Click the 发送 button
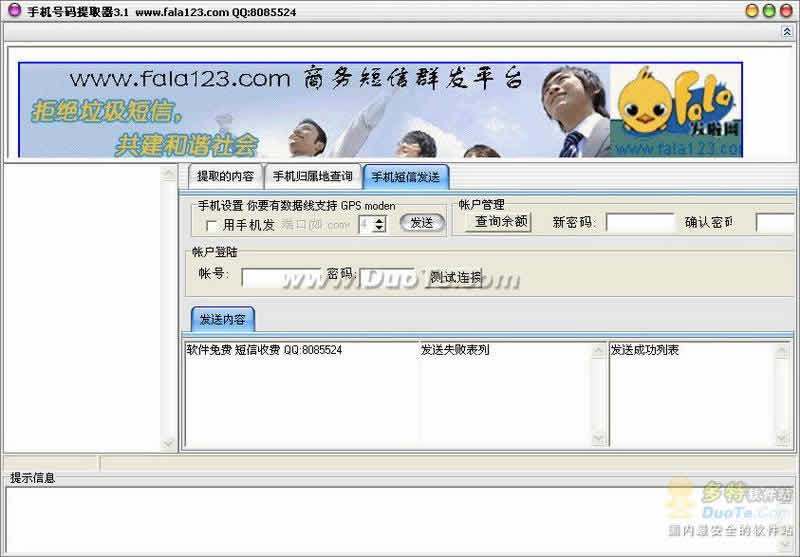800x557 pixels. [421, 223]
